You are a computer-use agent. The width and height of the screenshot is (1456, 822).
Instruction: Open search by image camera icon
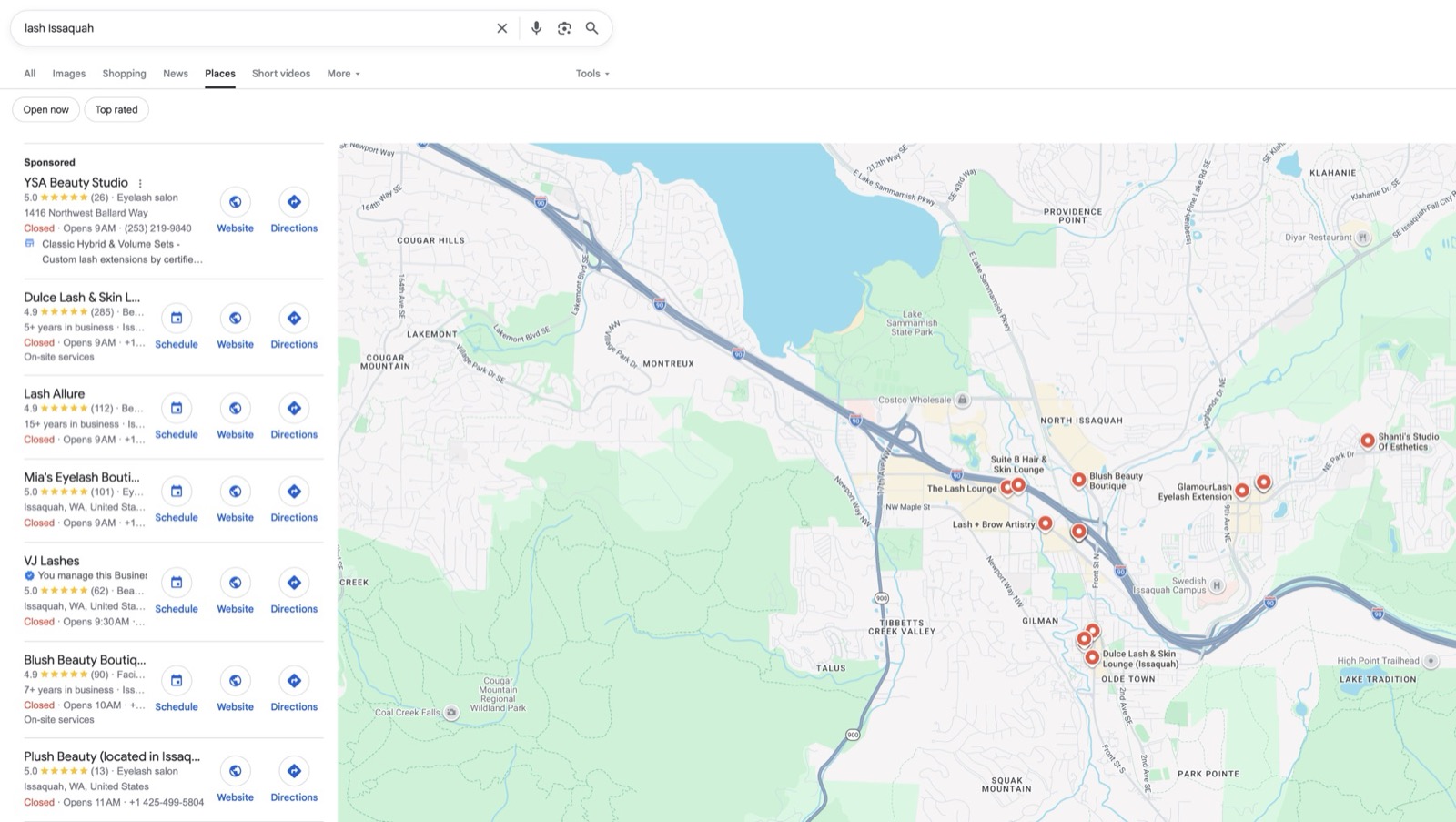tap(564, 28)
